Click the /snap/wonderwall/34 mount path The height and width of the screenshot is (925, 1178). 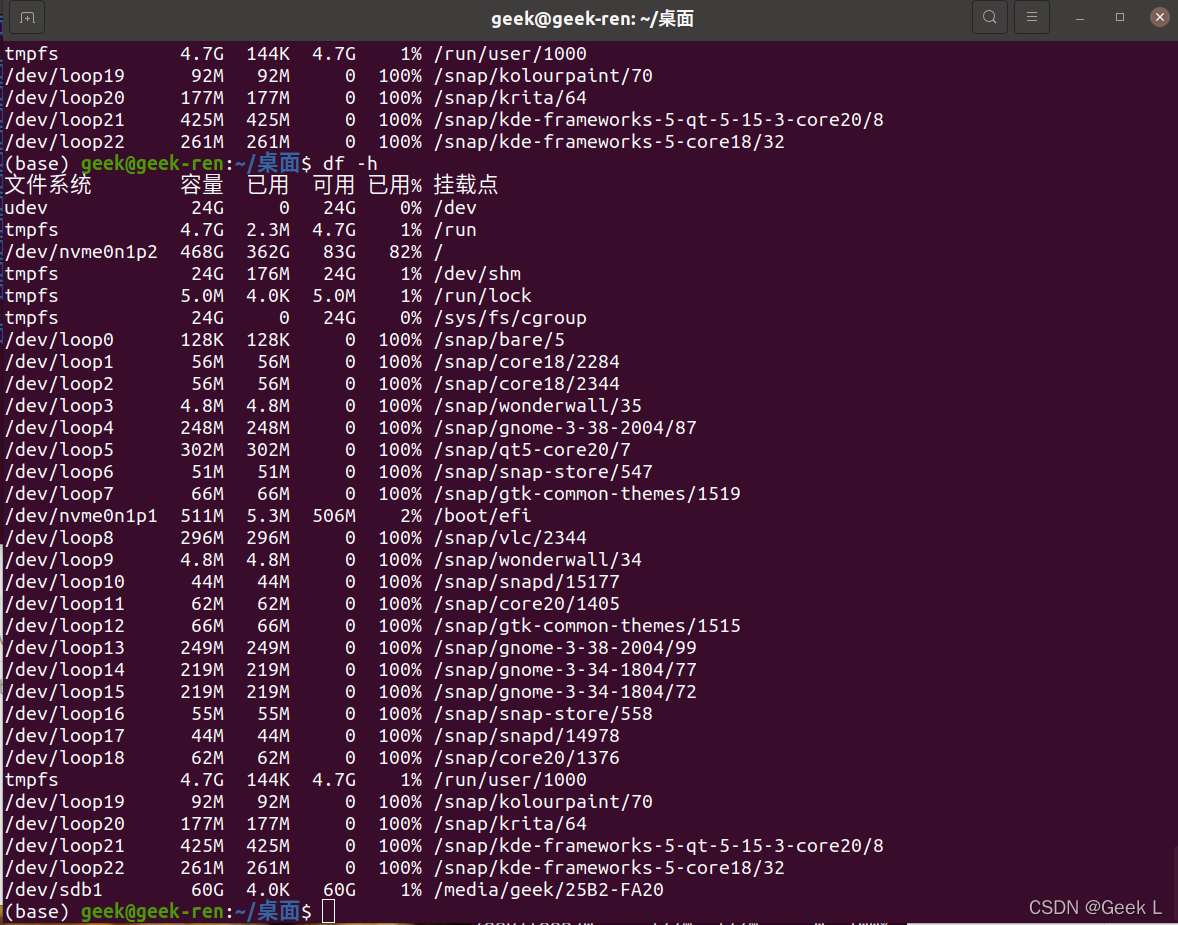[538, 560]
